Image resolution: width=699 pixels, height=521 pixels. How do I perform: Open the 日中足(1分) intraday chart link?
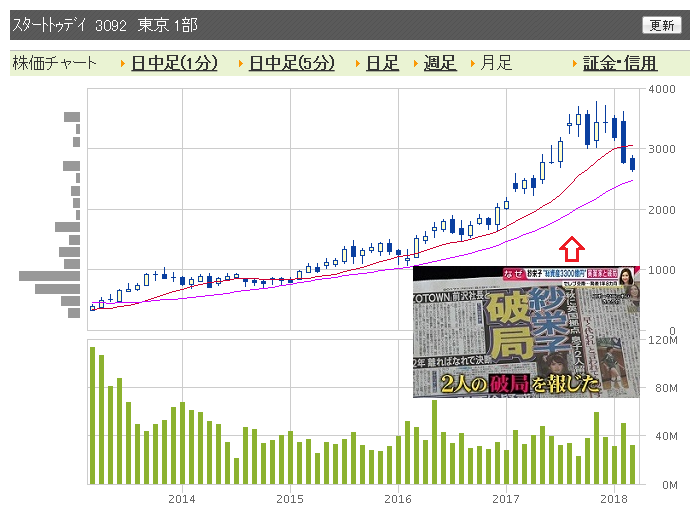[174, 63]
